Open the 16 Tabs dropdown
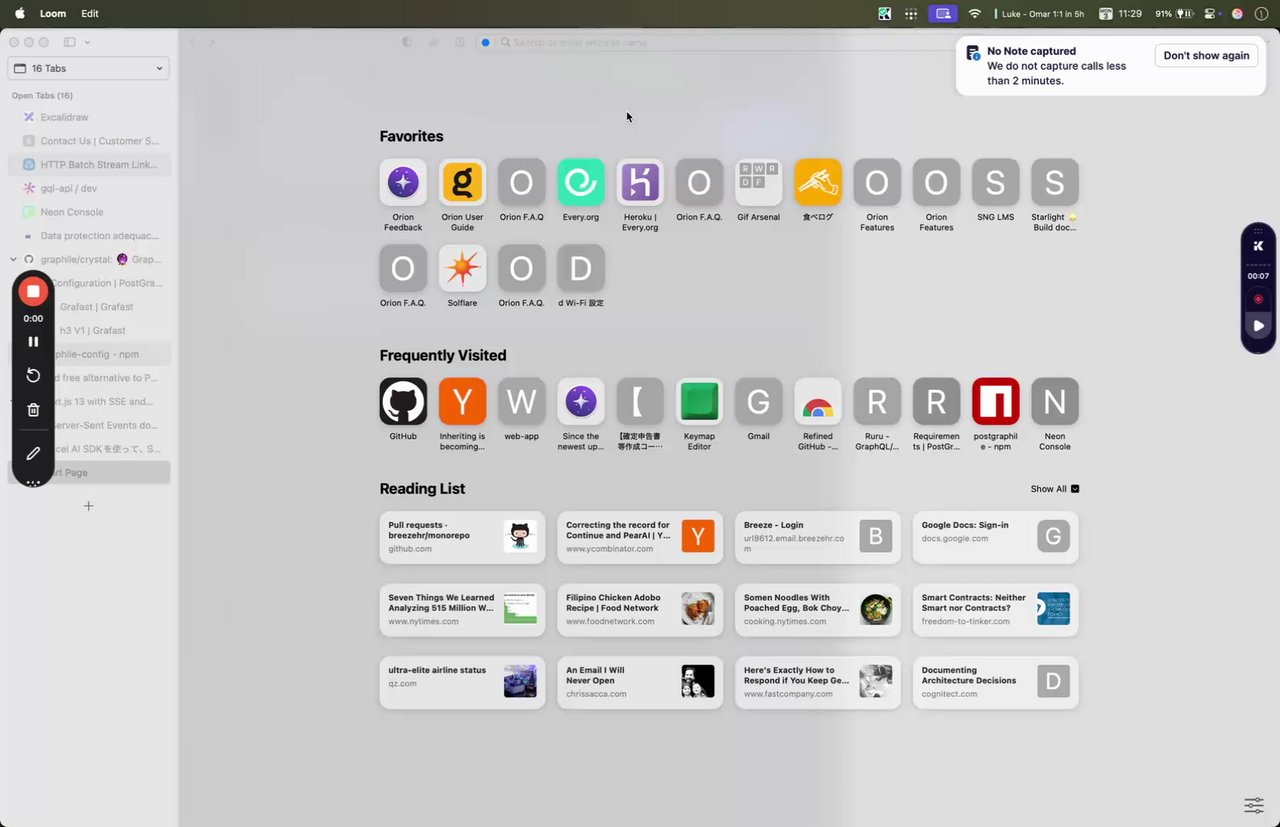The image size is (1280, 827). click(88, 68)
